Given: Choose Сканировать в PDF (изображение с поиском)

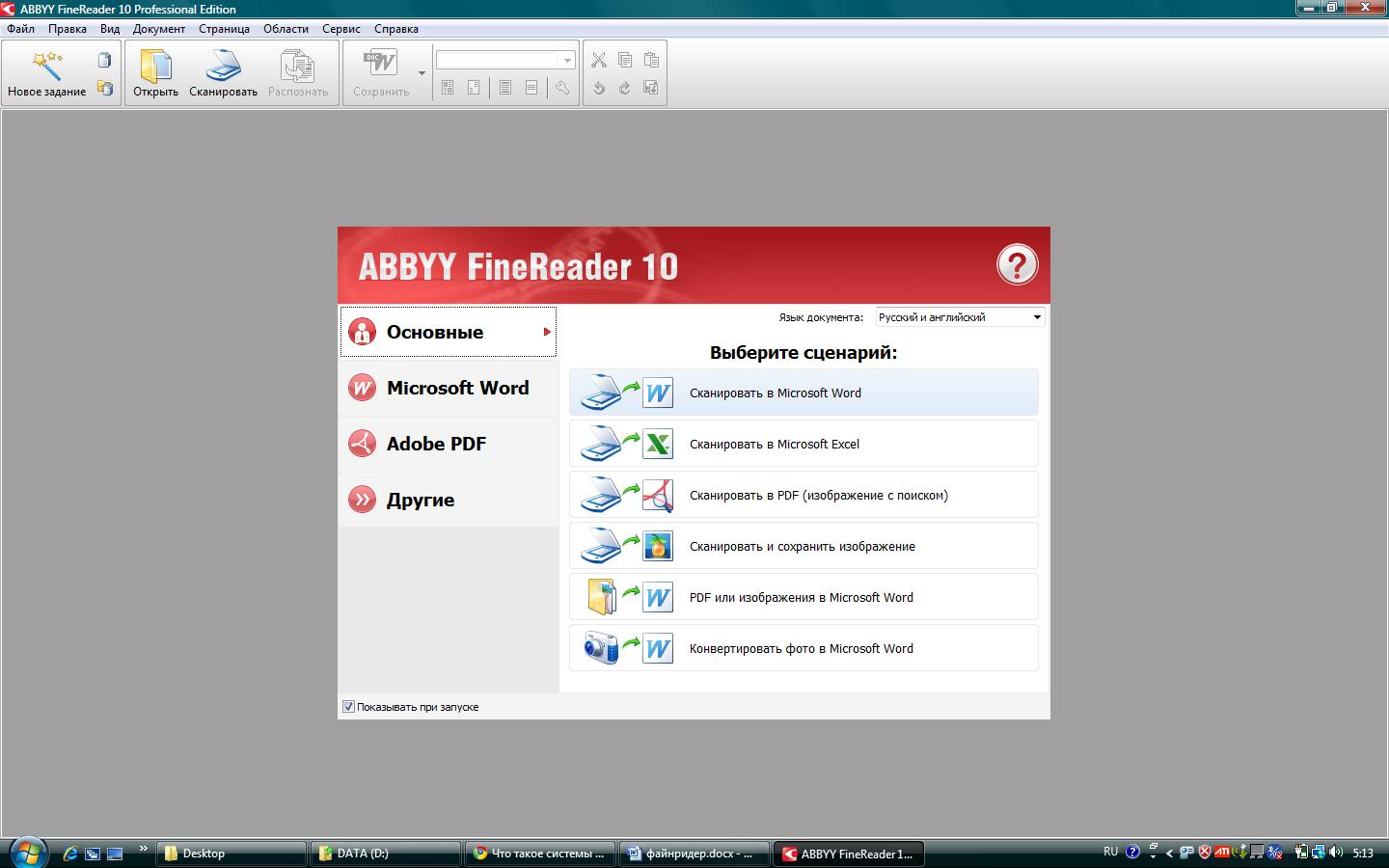Looking at the screenshot, I should pyautogui.click(x=803, y=495).
